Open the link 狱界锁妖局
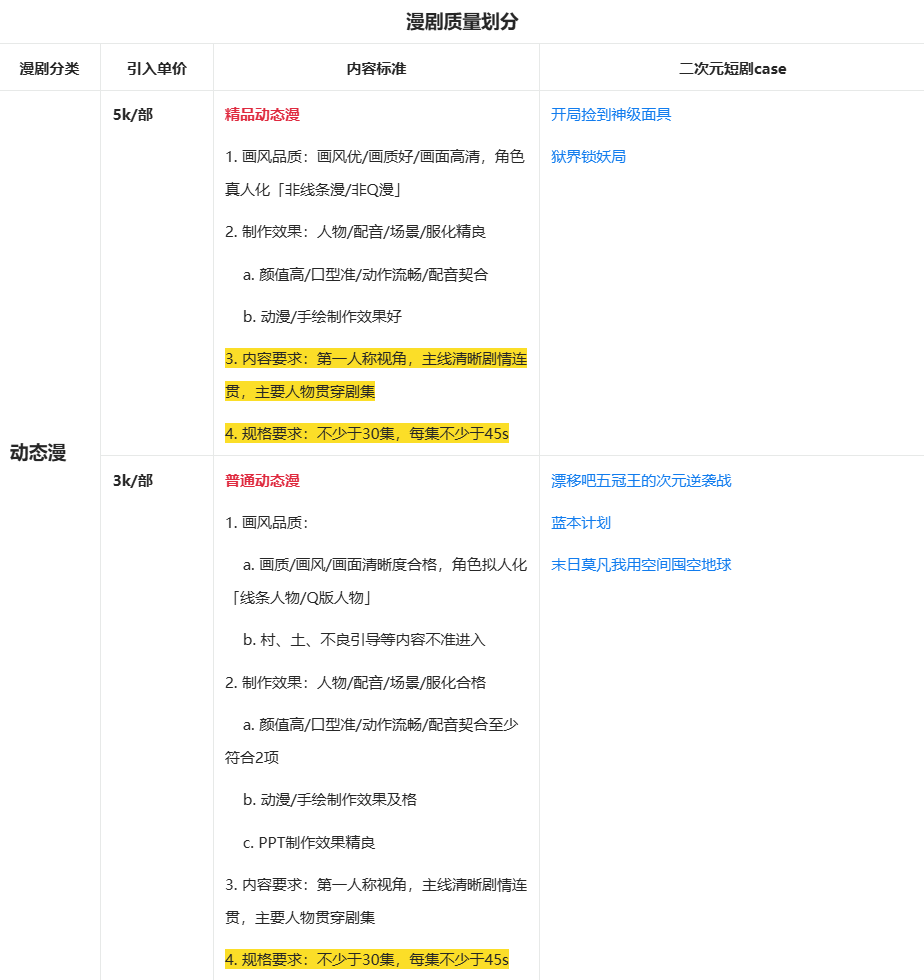 [x=589, y=156]
